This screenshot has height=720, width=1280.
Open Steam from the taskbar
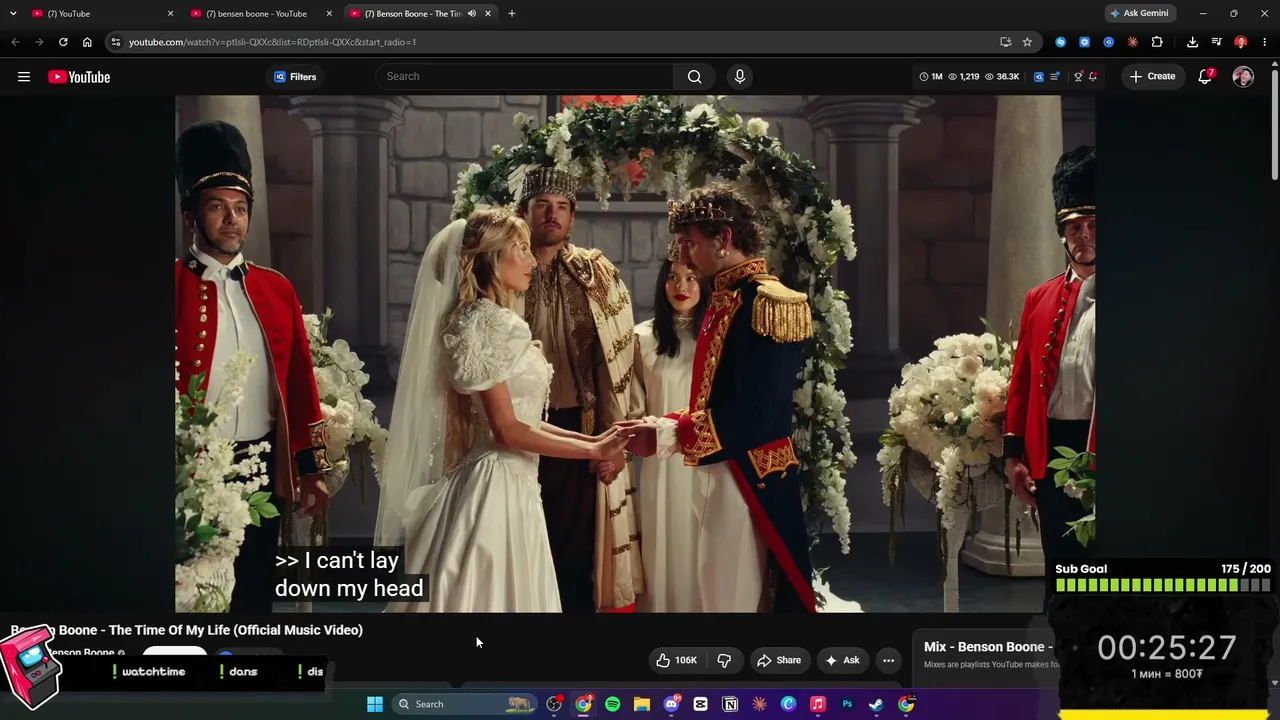click(x=876, y=704)
